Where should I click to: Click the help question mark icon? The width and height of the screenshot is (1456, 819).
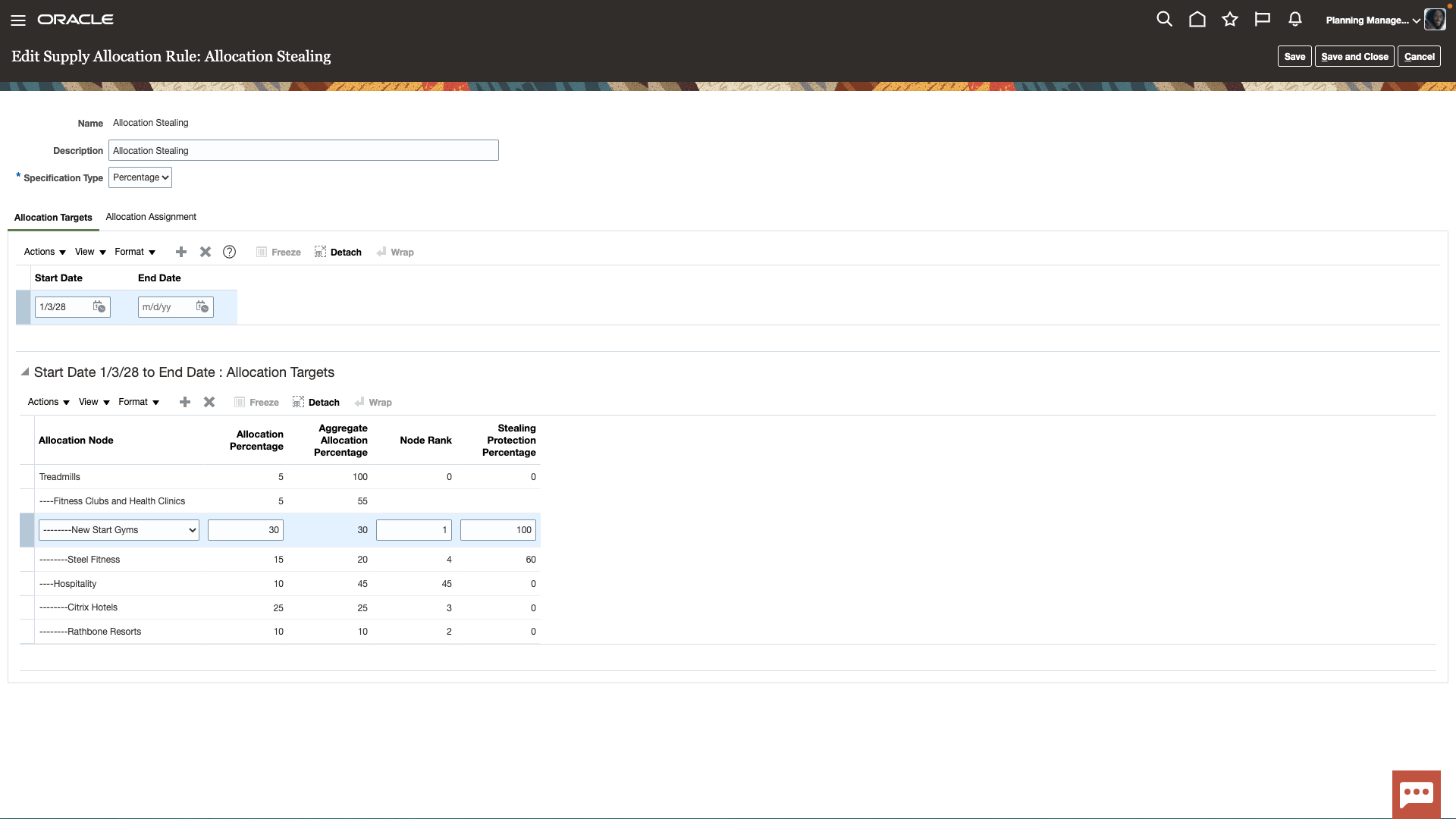[x=229, y=252]
